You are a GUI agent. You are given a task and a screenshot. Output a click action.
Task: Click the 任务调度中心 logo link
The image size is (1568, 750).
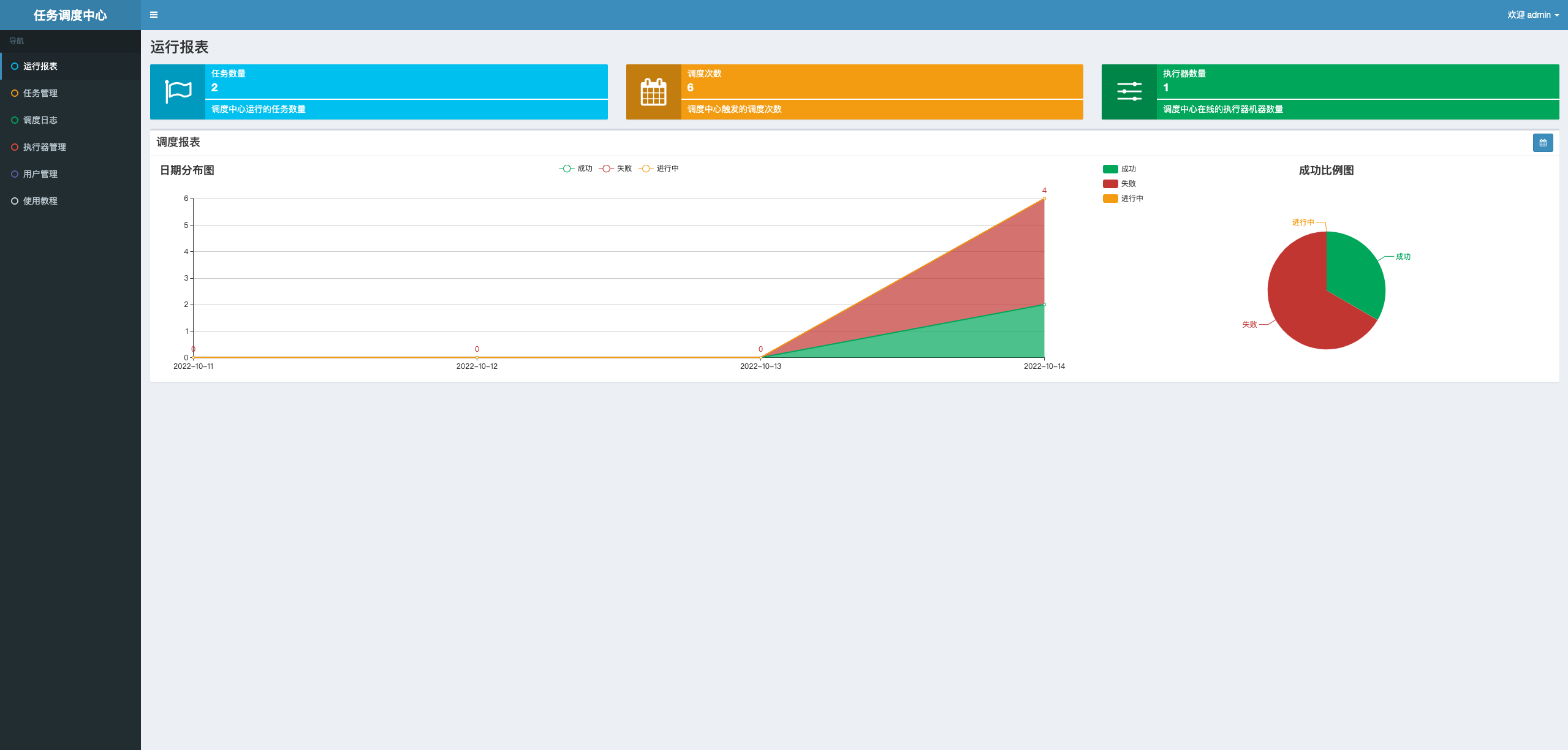(70, 15)
